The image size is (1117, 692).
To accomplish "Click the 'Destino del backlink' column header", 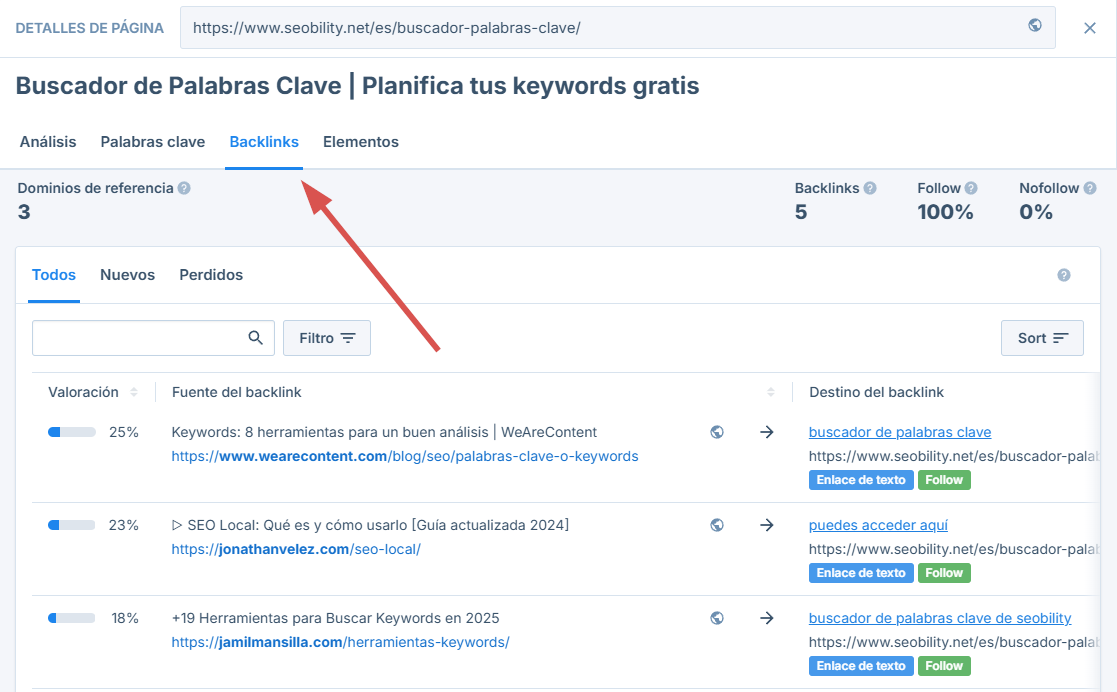I will click(x=876, y=392).
